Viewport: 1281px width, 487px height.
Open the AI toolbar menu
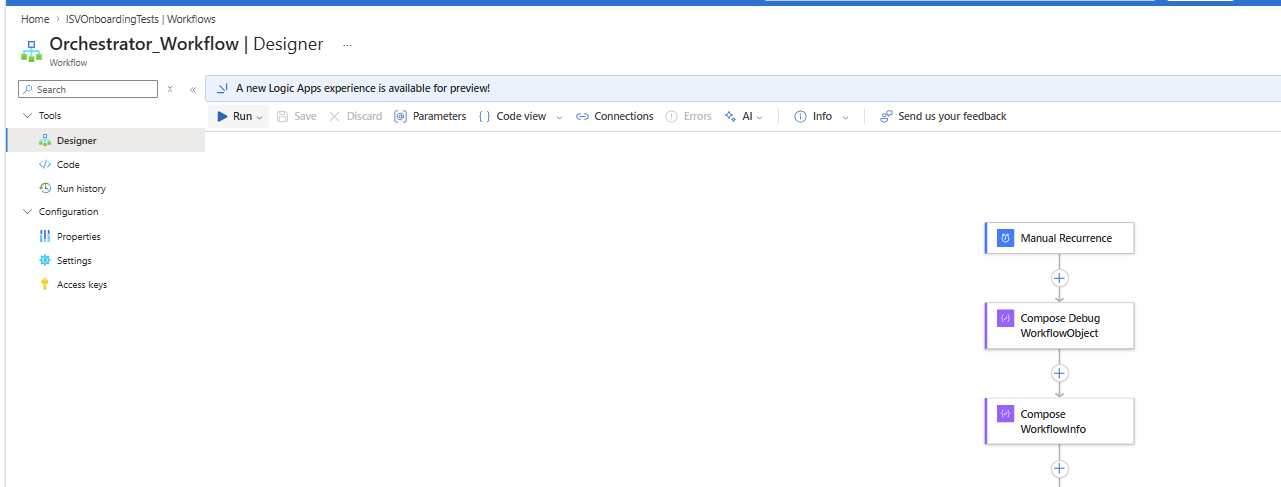tap(744, 117)
